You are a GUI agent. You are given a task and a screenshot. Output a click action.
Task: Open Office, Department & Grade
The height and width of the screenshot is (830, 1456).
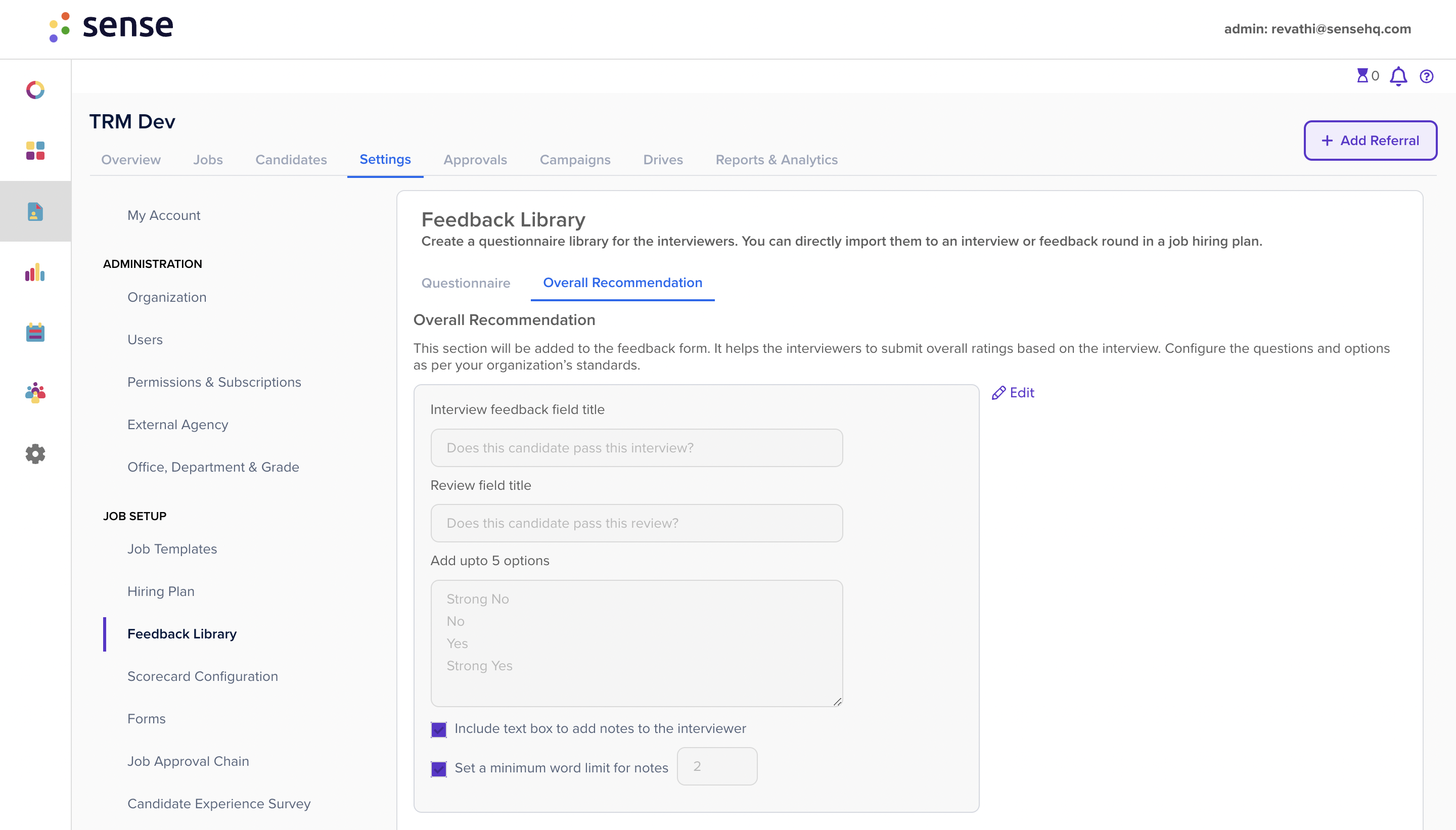[213, 467]
